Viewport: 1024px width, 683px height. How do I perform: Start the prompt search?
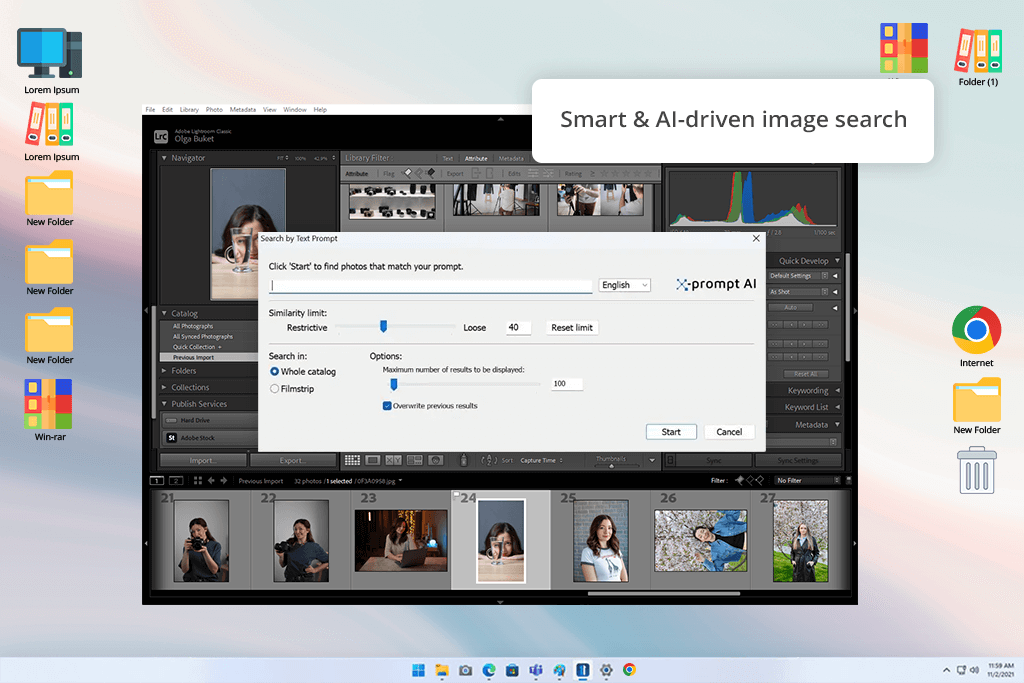coord(671,432)
